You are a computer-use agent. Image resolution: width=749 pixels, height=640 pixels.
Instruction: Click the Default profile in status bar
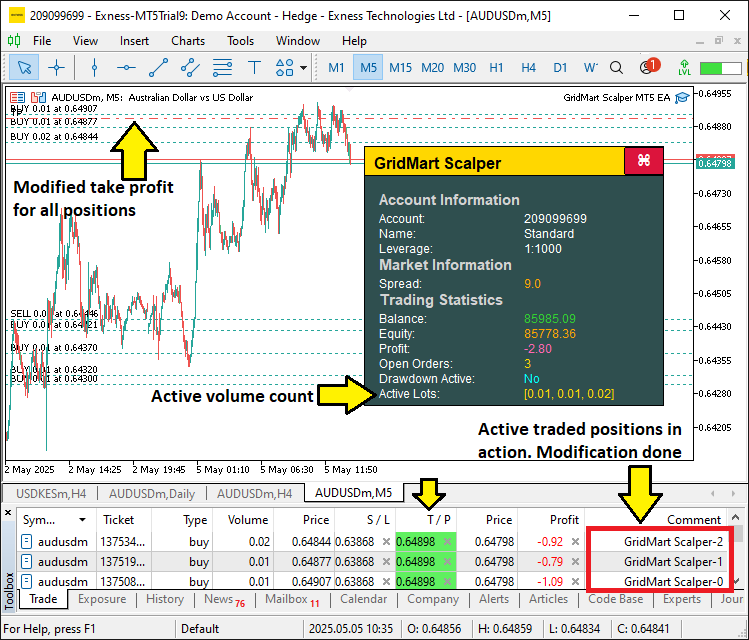coord(200,629)
